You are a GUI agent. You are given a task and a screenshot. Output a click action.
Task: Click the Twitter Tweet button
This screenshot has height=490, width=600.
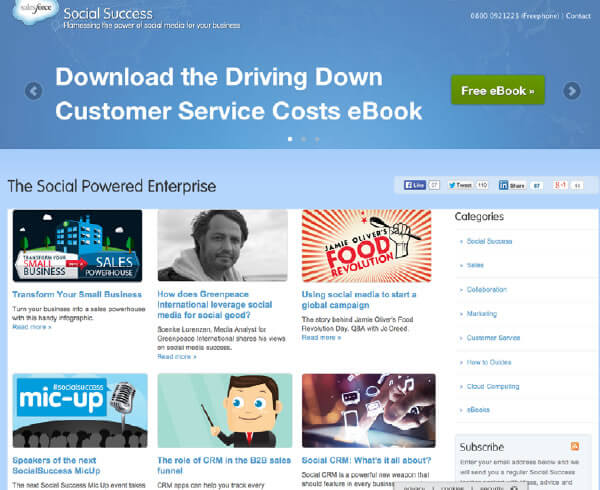point(461,185)
